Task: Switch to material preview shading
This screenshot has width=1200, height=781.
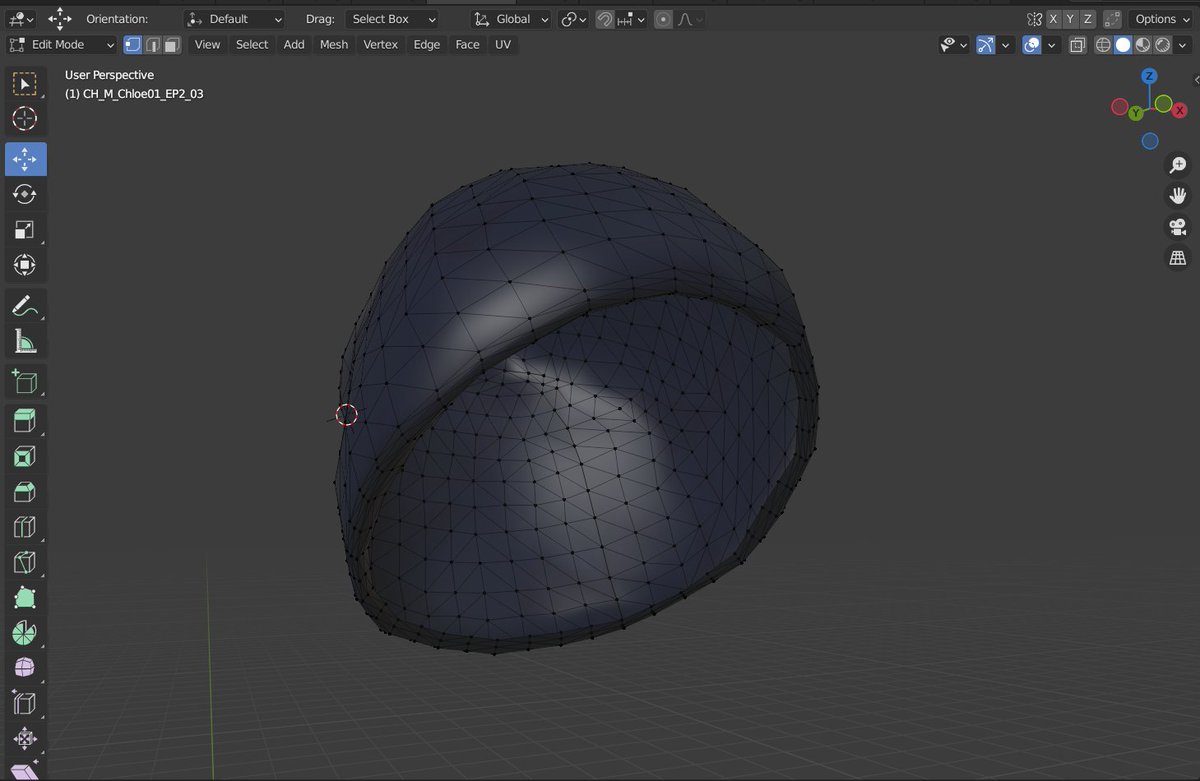Action: tap(1143, 45)
